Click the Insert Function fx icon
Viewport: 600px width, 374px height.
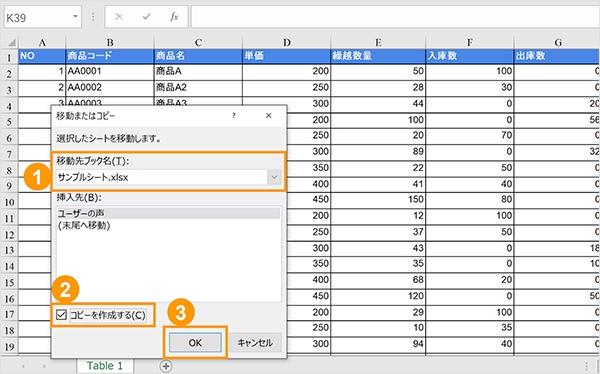coord(174,17)
